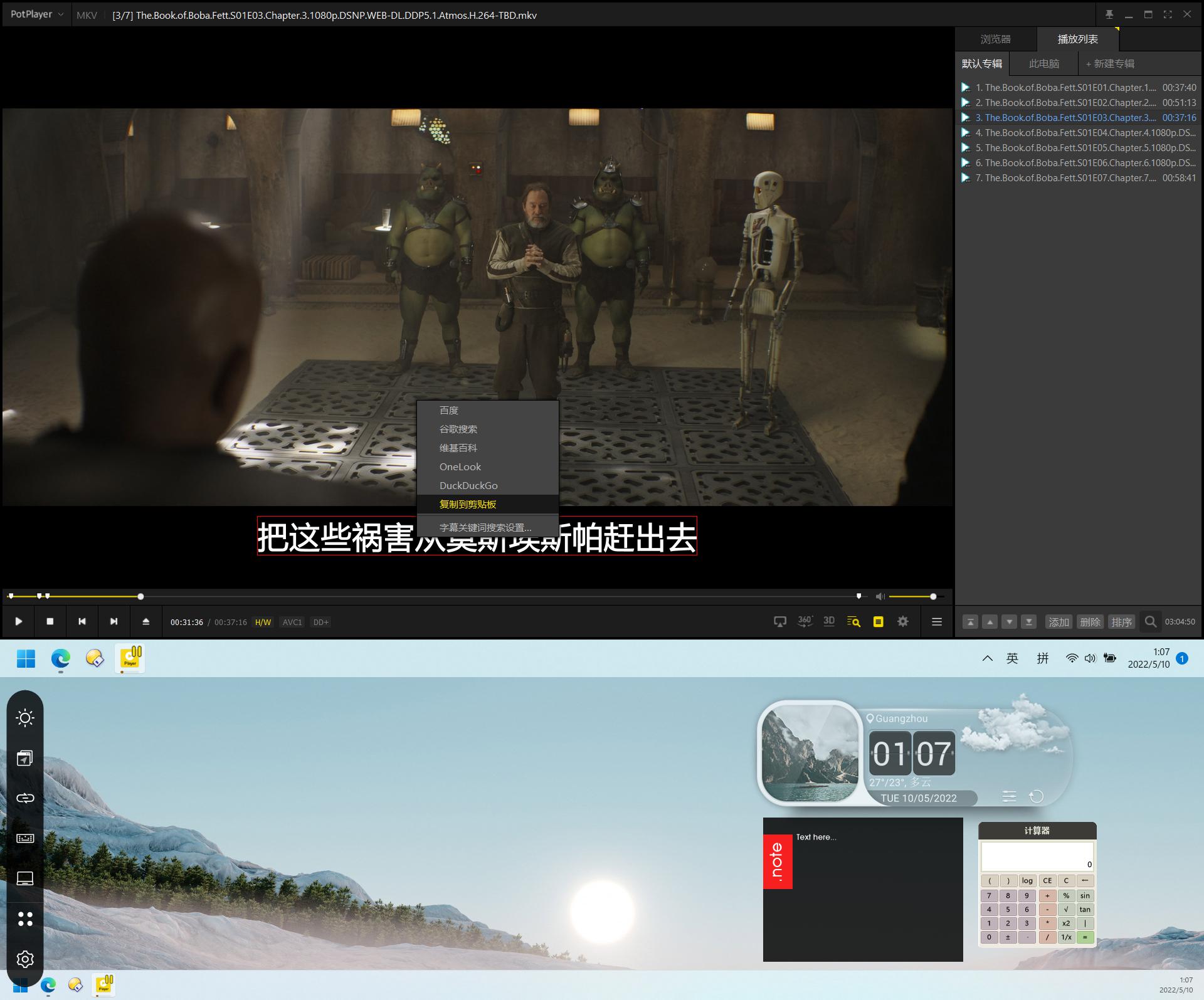The width and height of the screenshot is (1204, 1000).
Task: Click the playlist search magnifier icon
Action: click(x=1150, y=621)
